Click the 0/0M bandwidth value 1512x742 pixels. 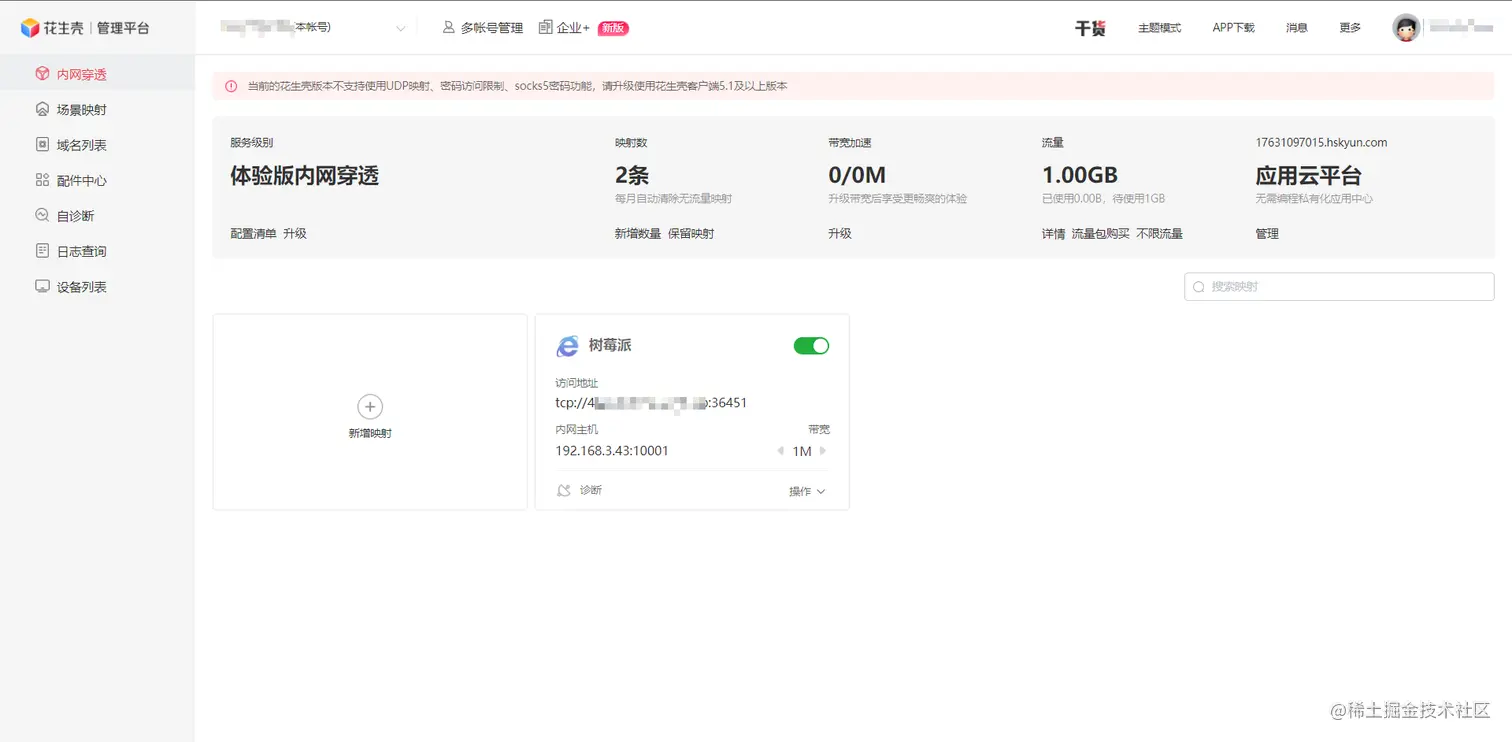coord(857,176)
